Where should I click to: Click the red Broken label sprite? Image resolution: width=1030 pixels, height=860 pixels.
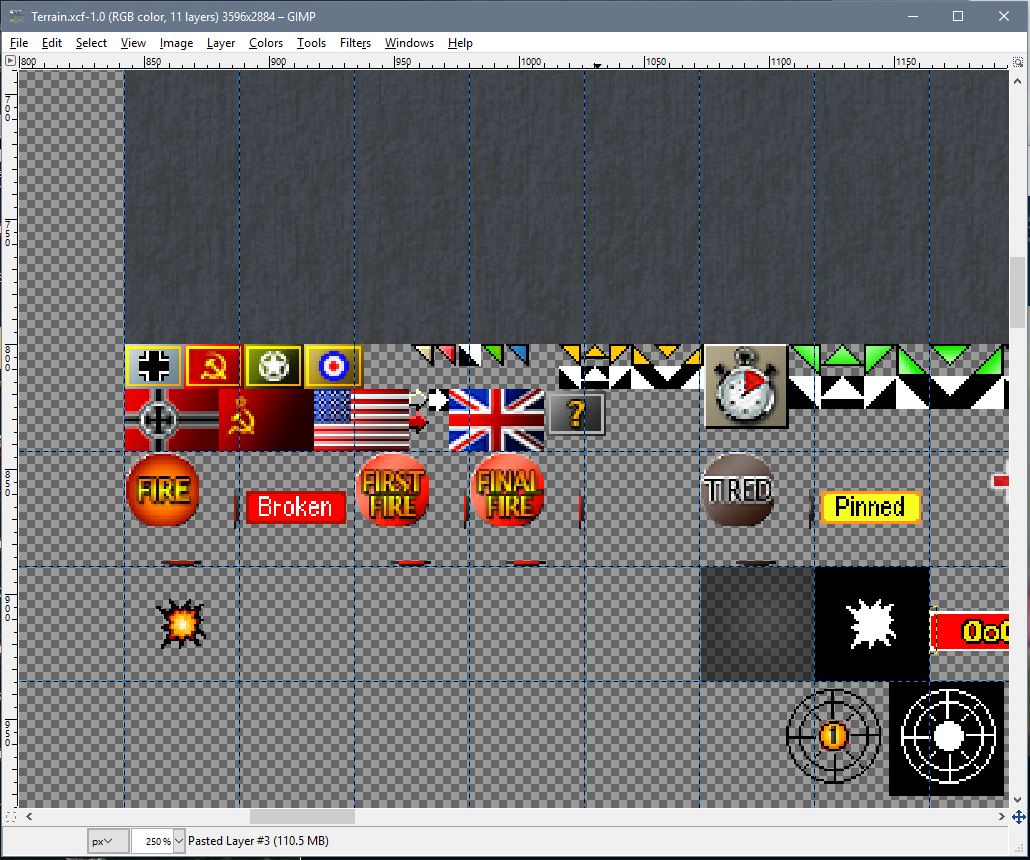(x=296, y=507)
